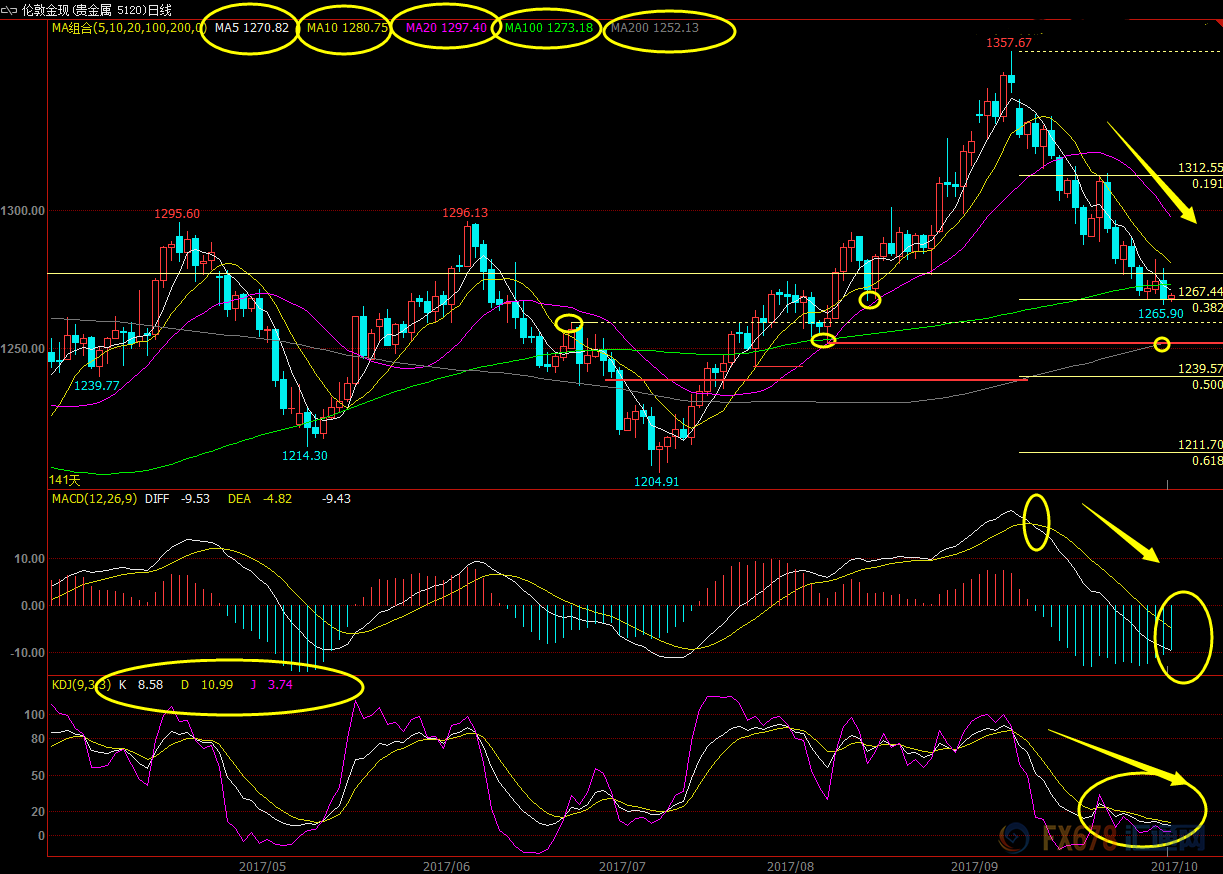This screenshot has height=874, width=1223.
Task: Click the magenta MA20 1297.40 label
Action: (446, 28)
